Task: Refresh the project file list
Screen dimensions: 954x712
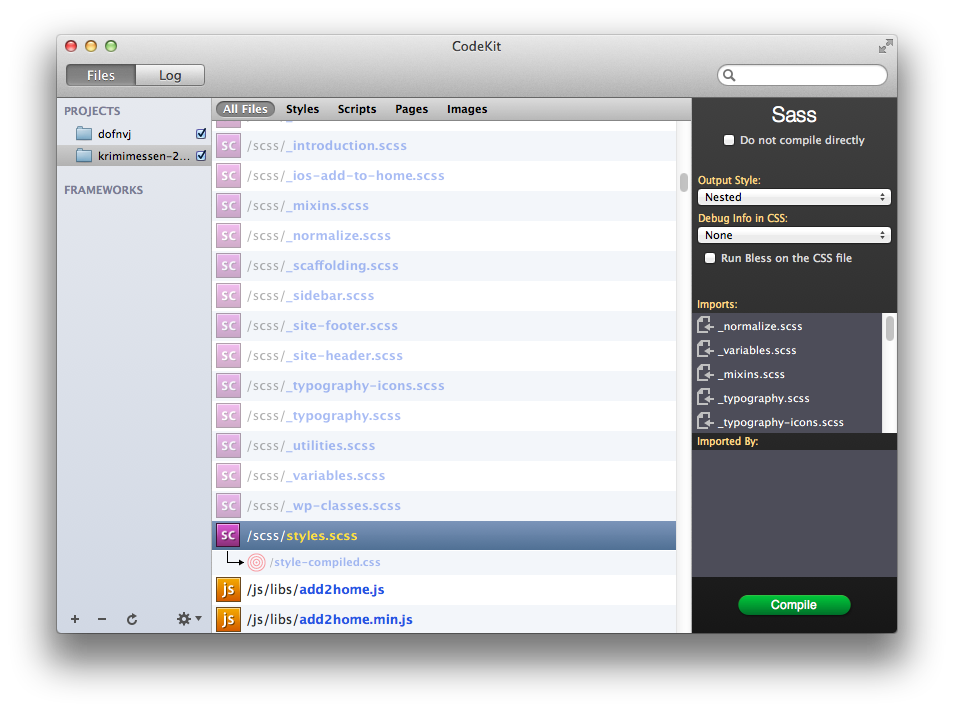Action: pos(132,619)
